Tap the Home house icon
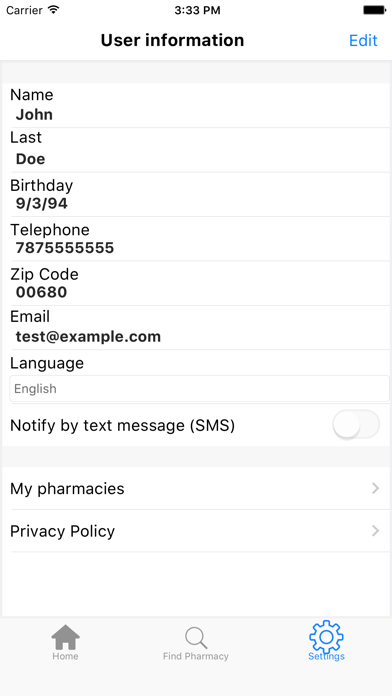 (x=65, y=637)
